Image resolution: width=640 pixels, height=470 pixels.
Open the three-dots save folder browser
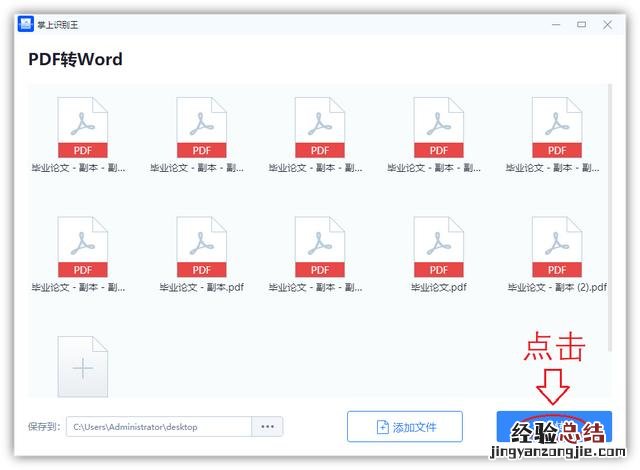pos(267,427)
